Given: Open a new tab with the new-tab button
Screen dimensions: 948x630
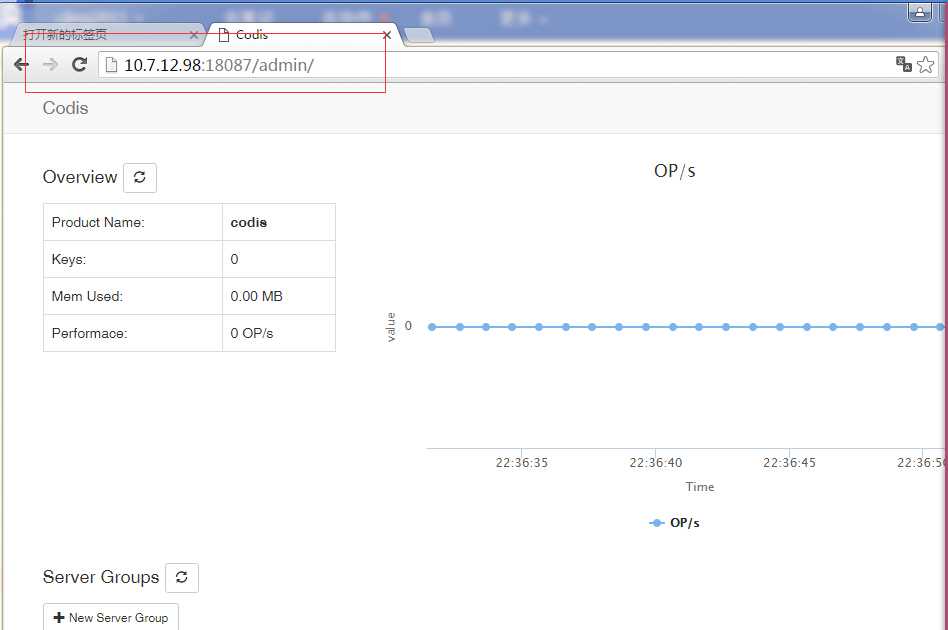Looking at the screenshot, I should (419, 36).
